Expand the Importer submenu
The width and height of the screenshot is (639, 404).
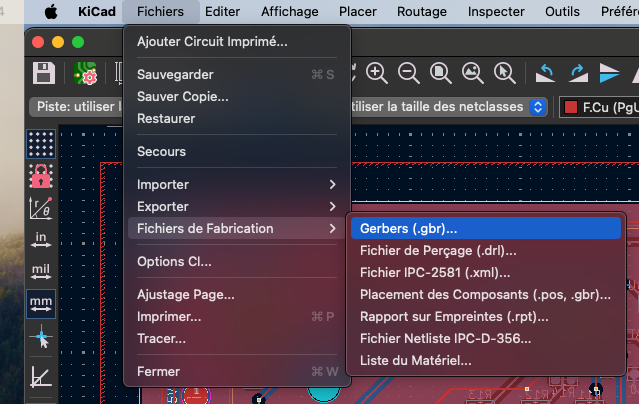click(x=237, y=185)
